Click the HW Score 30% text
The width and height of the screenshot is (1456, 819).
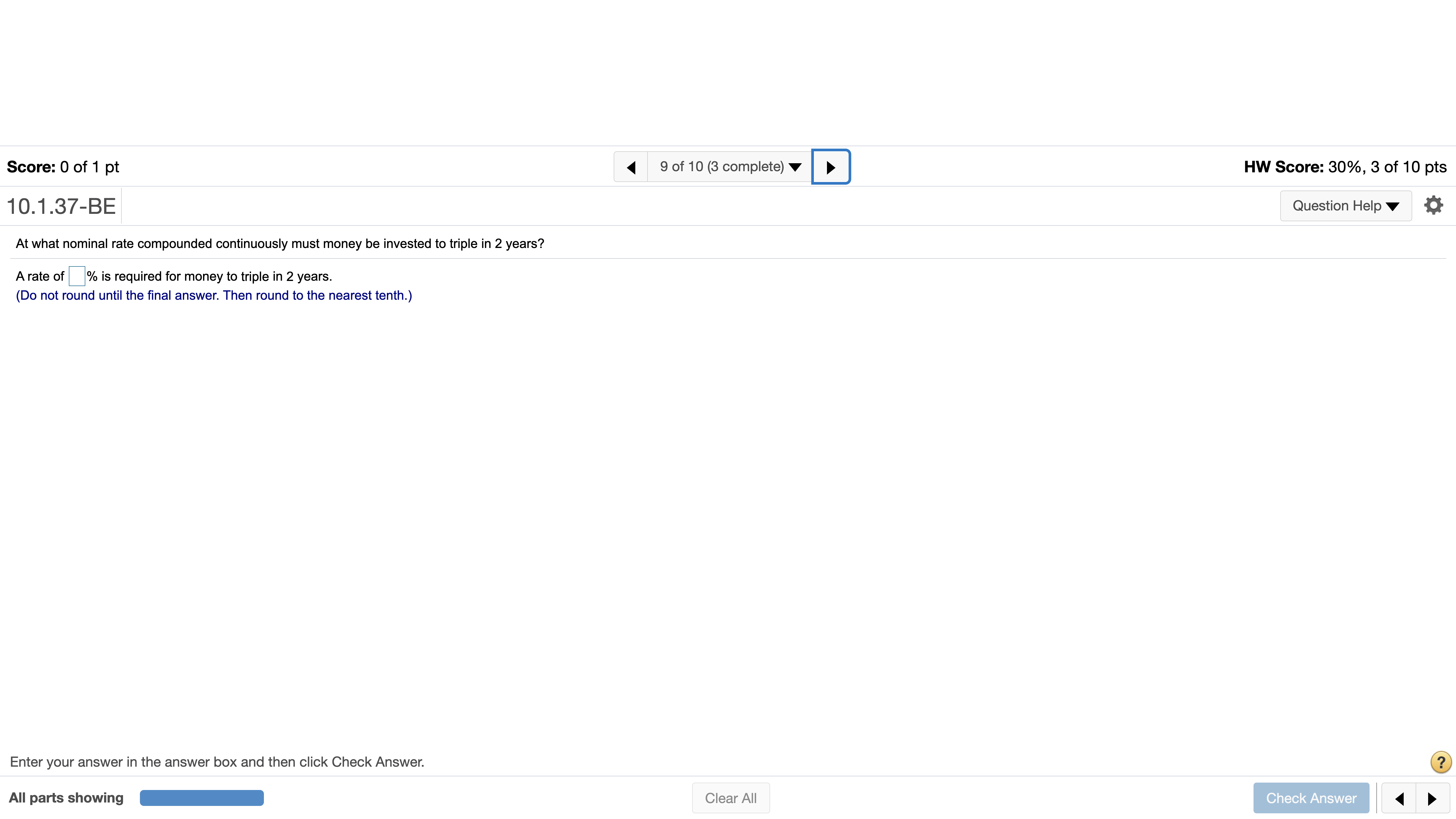tap(1345, 167)
